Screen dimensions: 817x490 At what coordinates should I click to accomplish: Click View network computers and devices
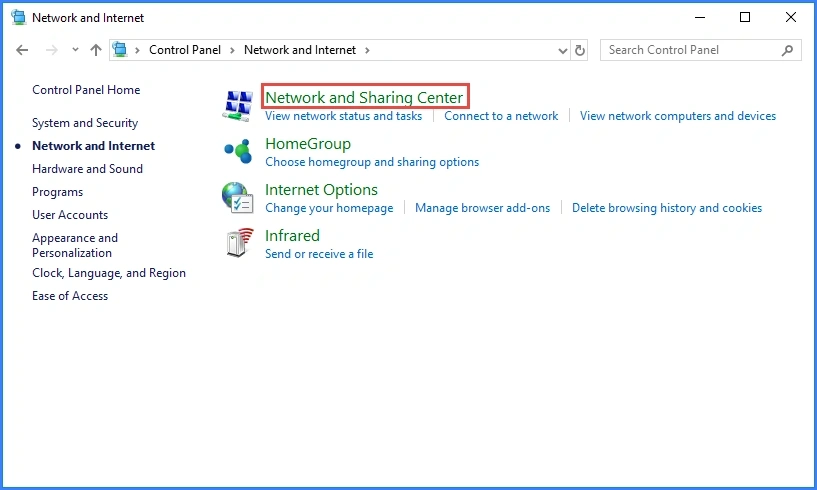coord(678,116)
